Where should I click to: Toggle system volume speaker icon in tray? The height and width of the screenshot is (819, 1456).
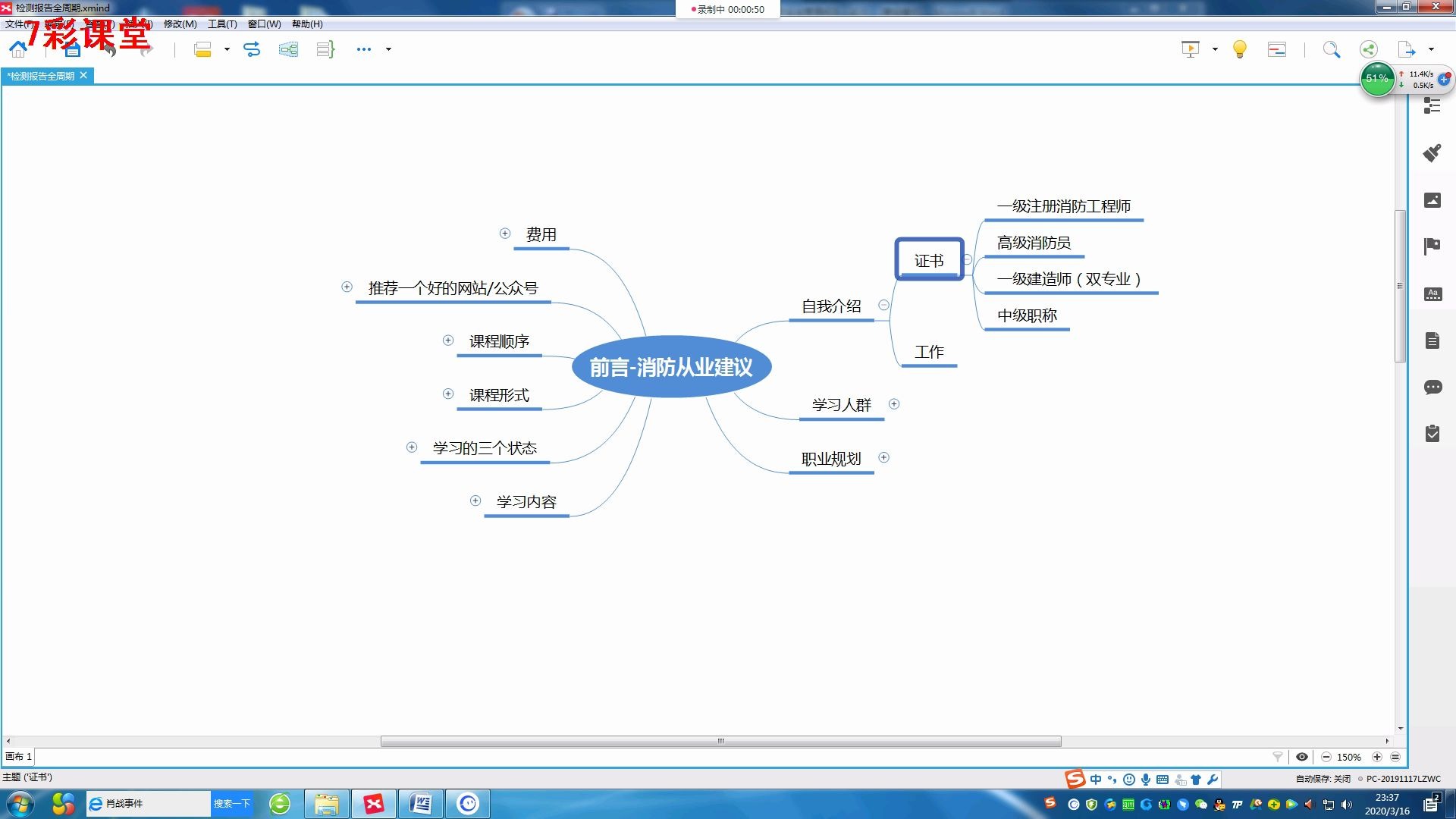1347,805
